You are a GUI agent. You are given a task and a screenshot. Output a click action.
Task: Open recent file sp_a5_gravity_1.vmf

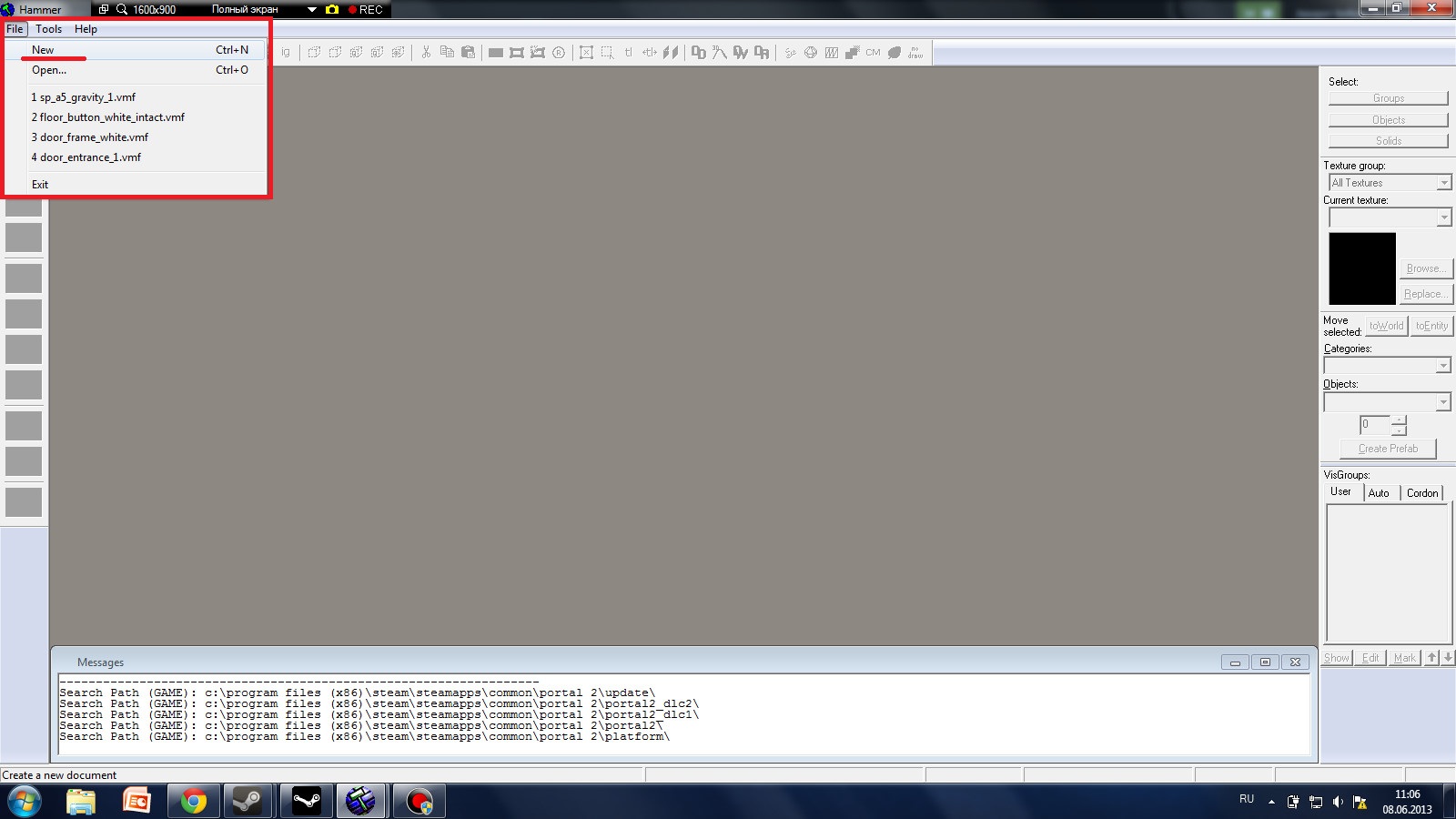136,97
